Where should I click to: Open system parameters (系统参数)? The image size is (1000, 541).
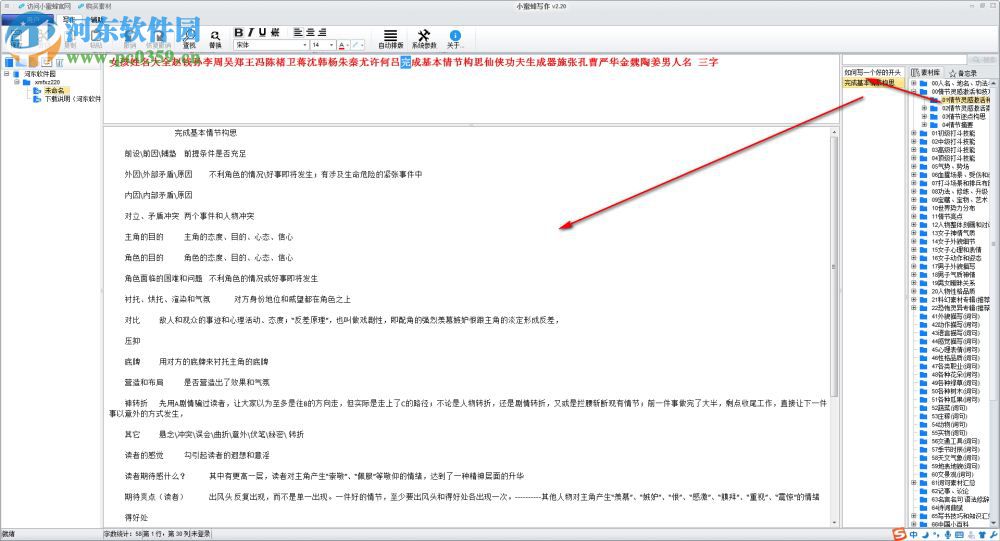(x=424, y=39)
